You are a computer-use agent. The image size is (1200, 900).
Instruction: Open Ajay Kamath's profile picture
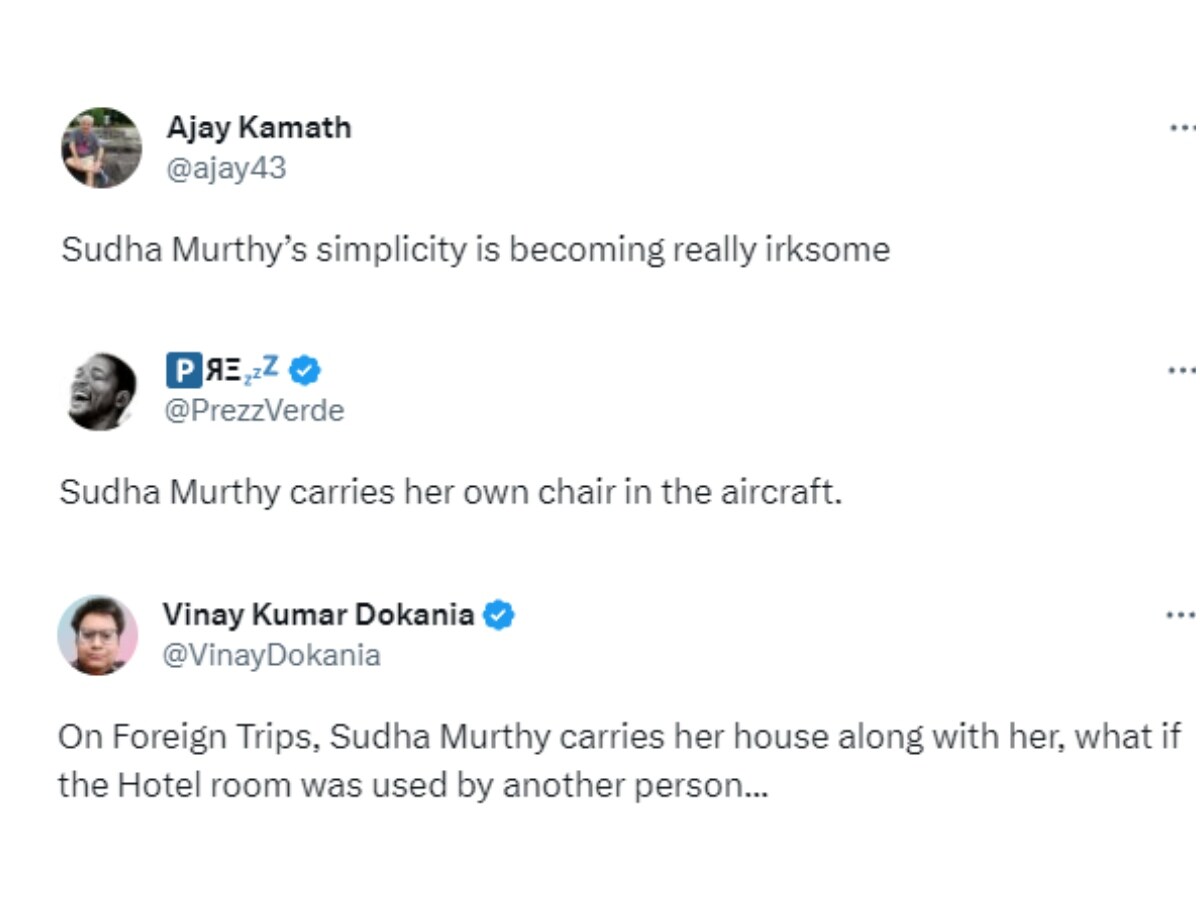pyautogui.click(x=101, y=148)
